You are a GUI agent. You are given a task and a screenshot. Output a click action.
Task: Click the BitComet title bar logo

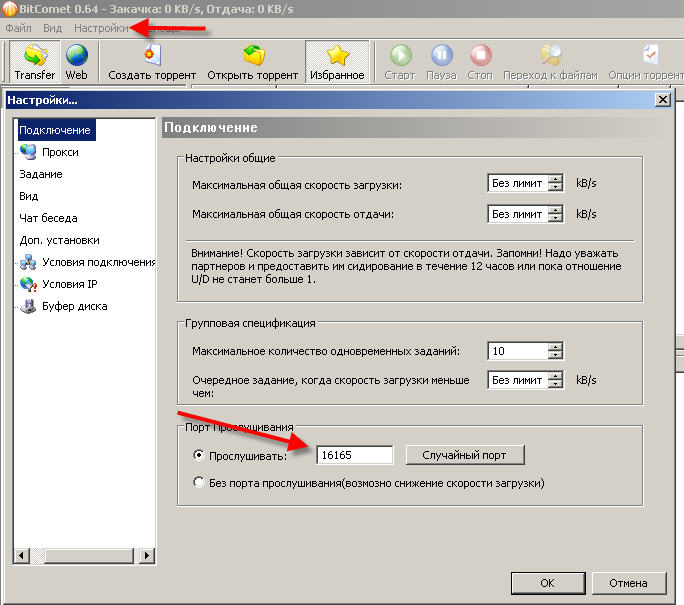tap(9, 8)
